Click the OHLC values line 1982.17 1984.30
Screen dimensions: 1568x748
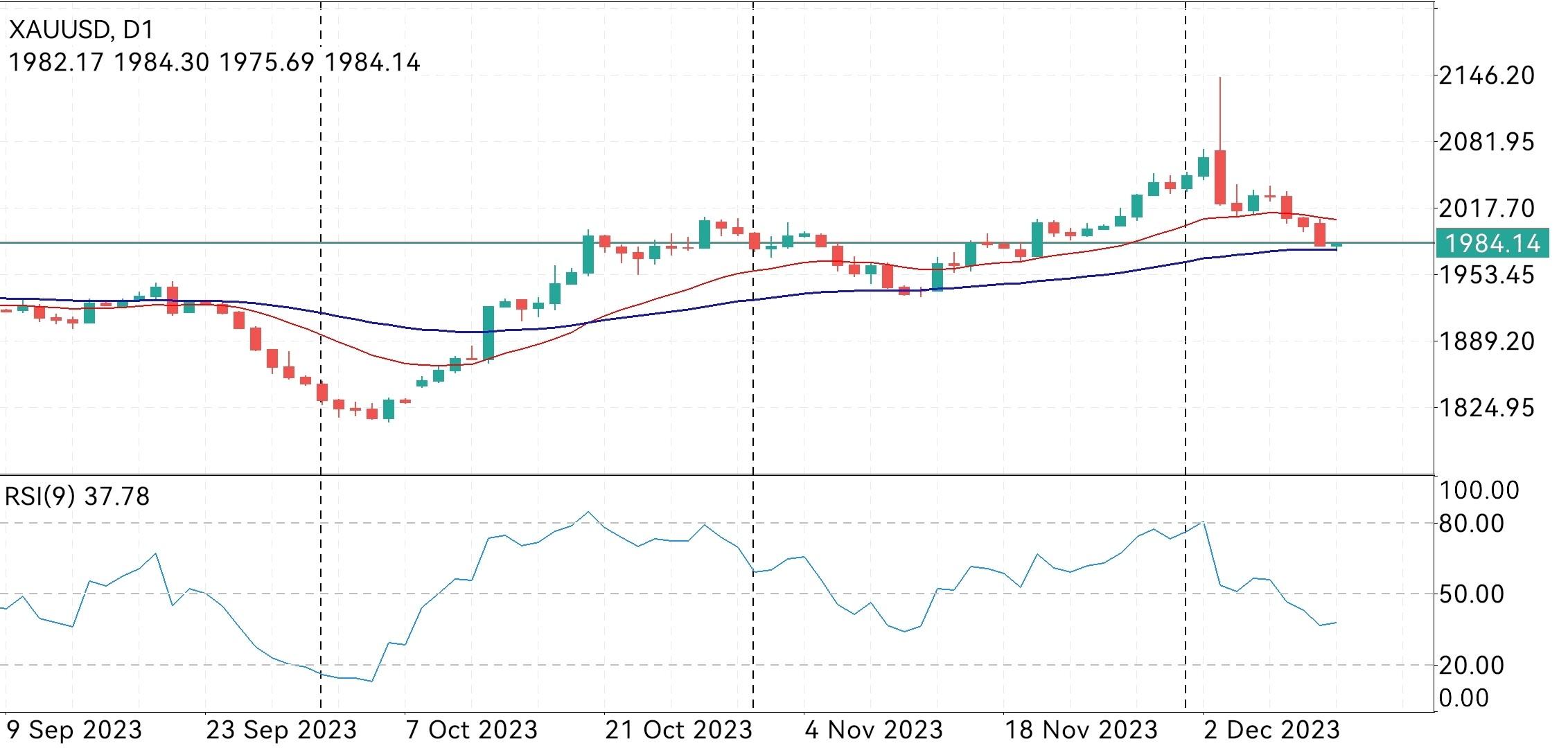[x=214, y=62]
